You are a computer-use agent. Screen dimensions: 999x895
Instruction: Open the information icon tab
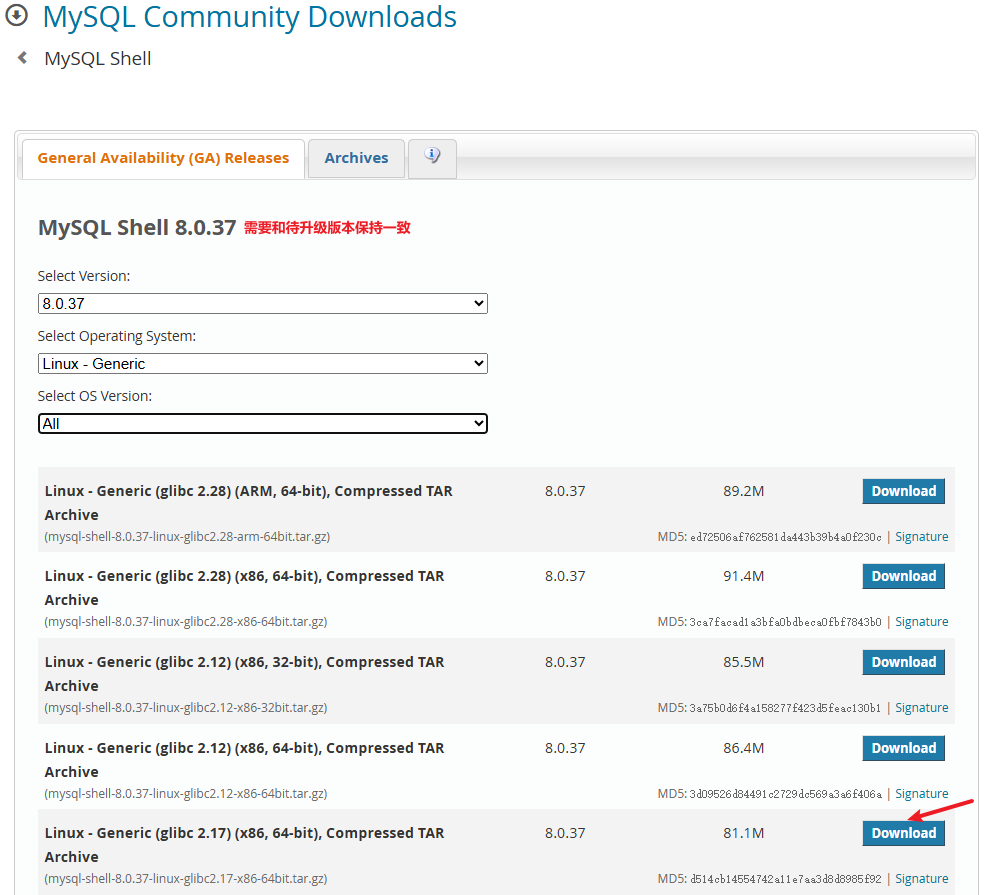point(432,158)
